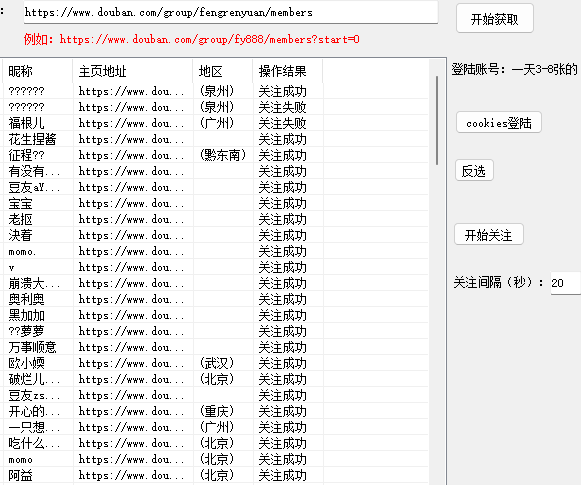The height and width of the screenshot is (485, 581).
Task: Click the member list vertical scrollbar
Action: 437,120
